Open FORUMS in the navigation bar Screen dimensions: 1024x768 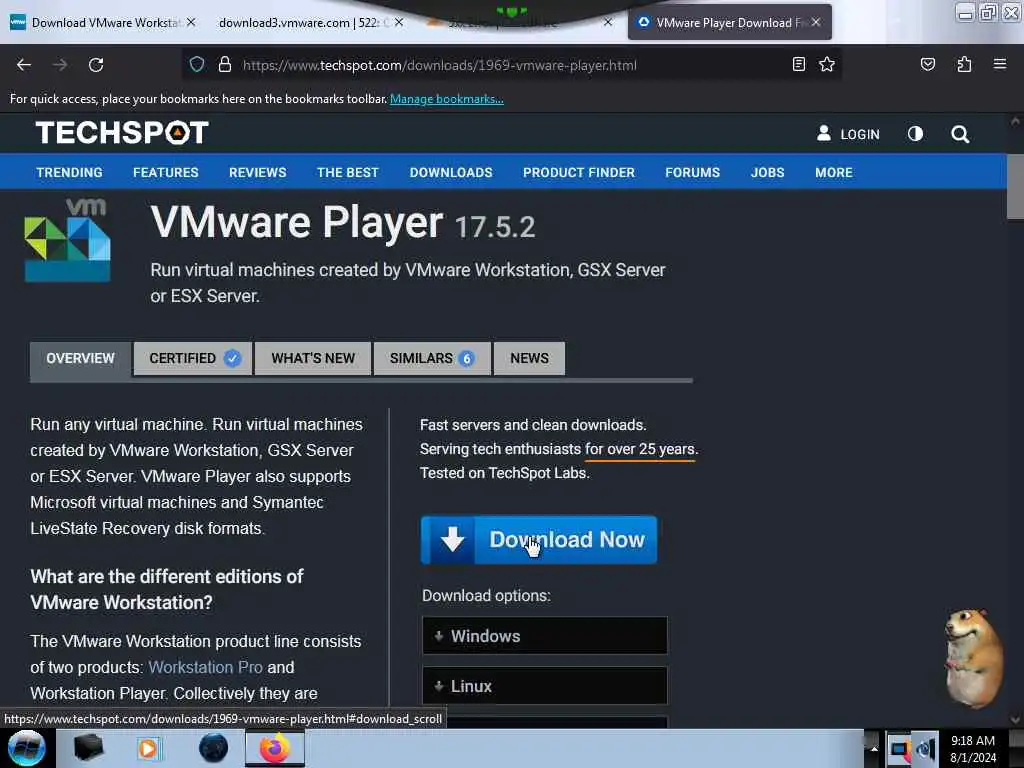point(692,172)
